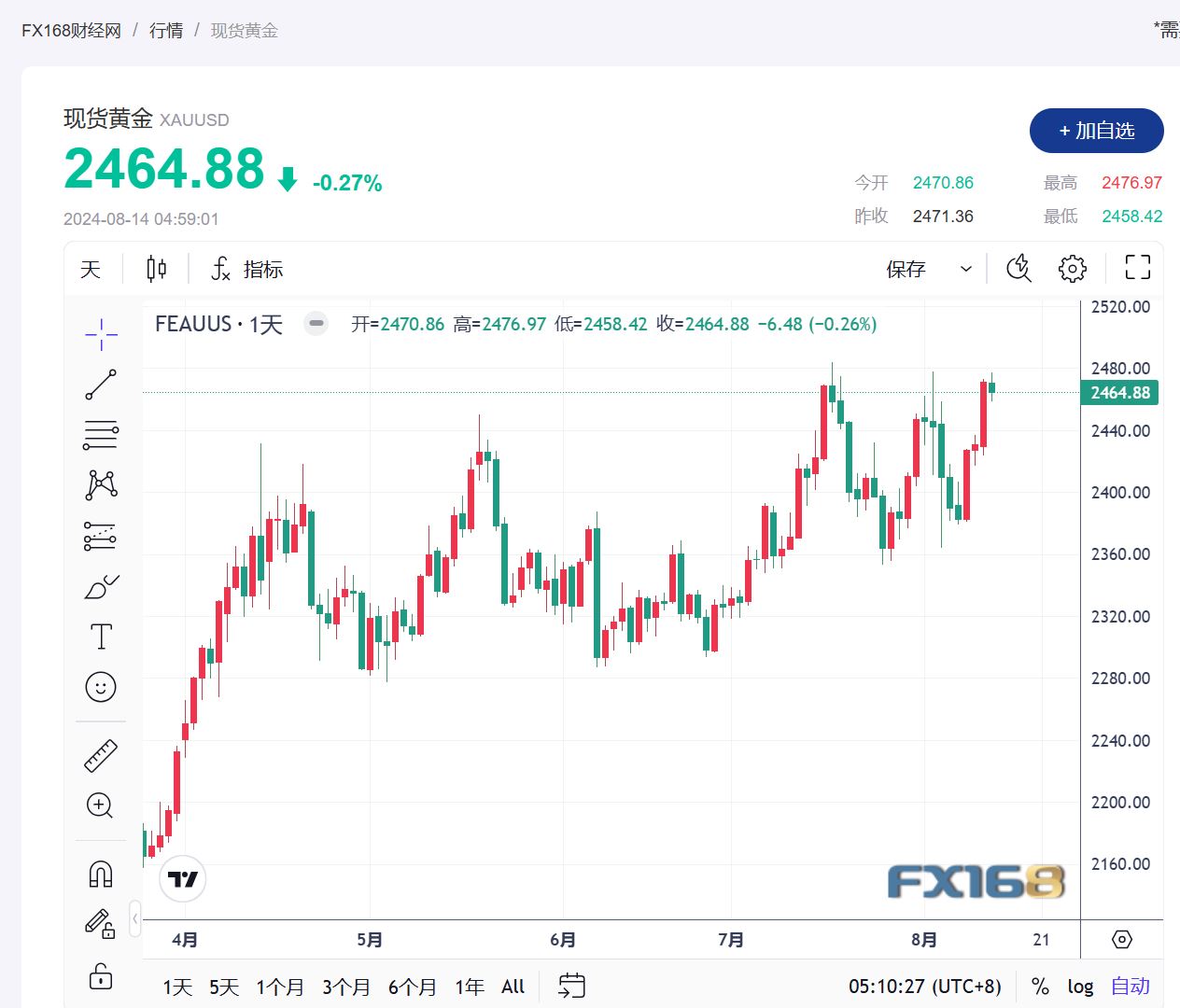Click the 加自选 button
The image size is (1180, 1008).
[x=1096, y=131]
